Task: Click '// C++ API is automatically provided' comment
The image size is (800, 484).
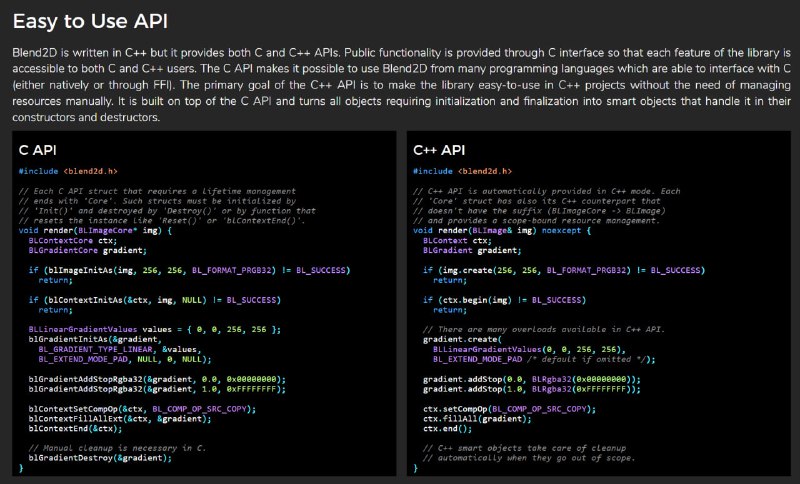Action: [x=546, y=191]
